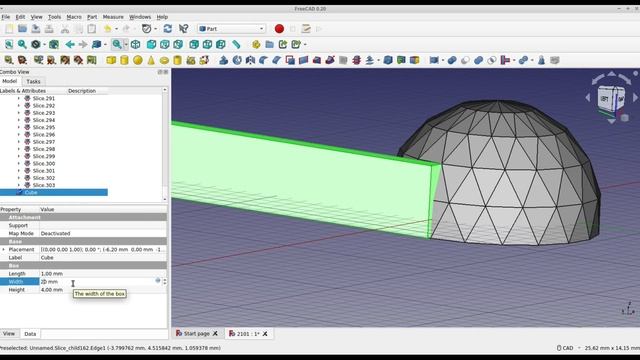Switch to the Model tab
Image resolution: width=640 pixels, height=360 pixels.
coord(10,81)
